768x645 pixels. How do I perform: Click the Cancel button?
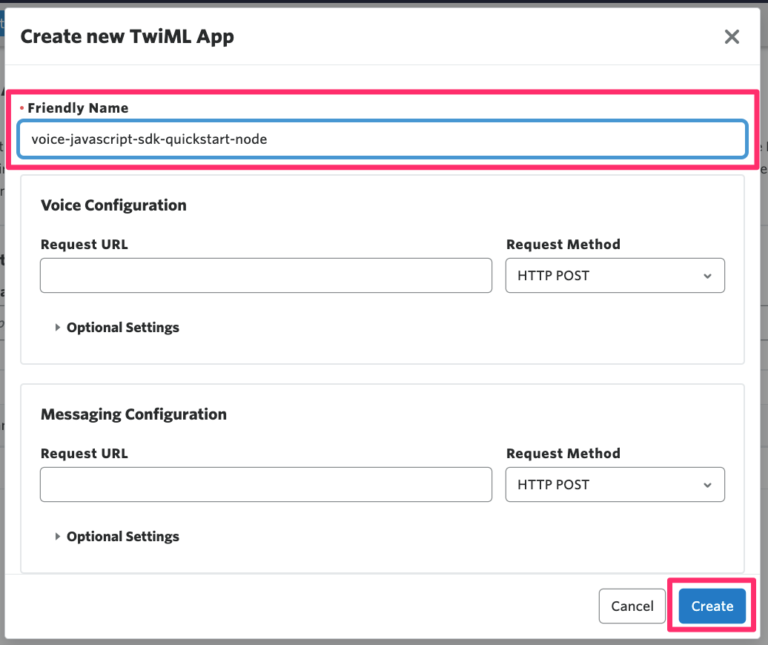pyautogui.click(x=632, y=606)
